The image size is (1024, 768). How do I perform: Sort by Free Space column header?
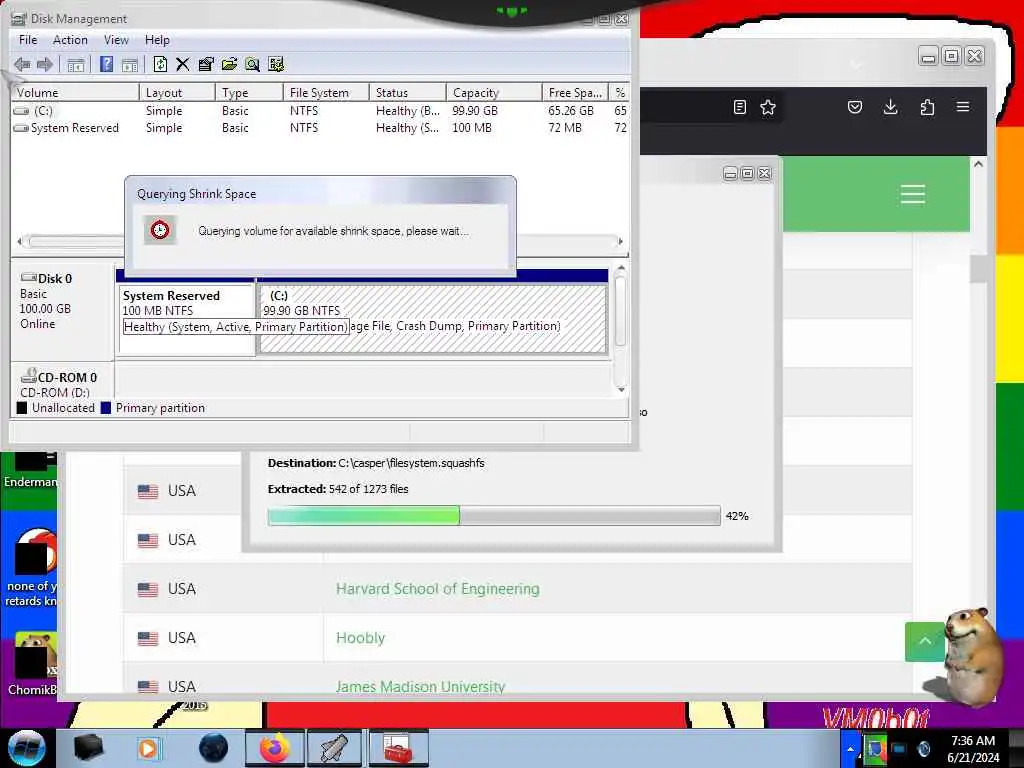click(575, 93)
